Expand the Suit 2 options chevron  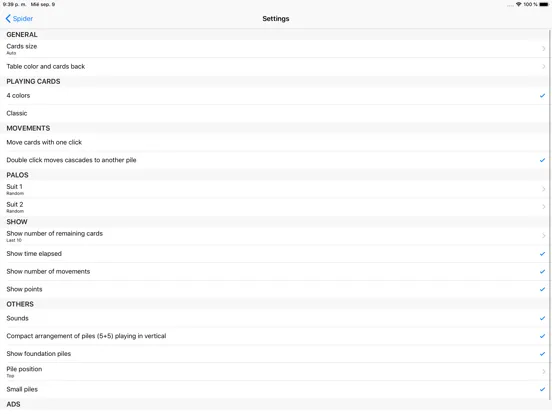coord(544,207)
